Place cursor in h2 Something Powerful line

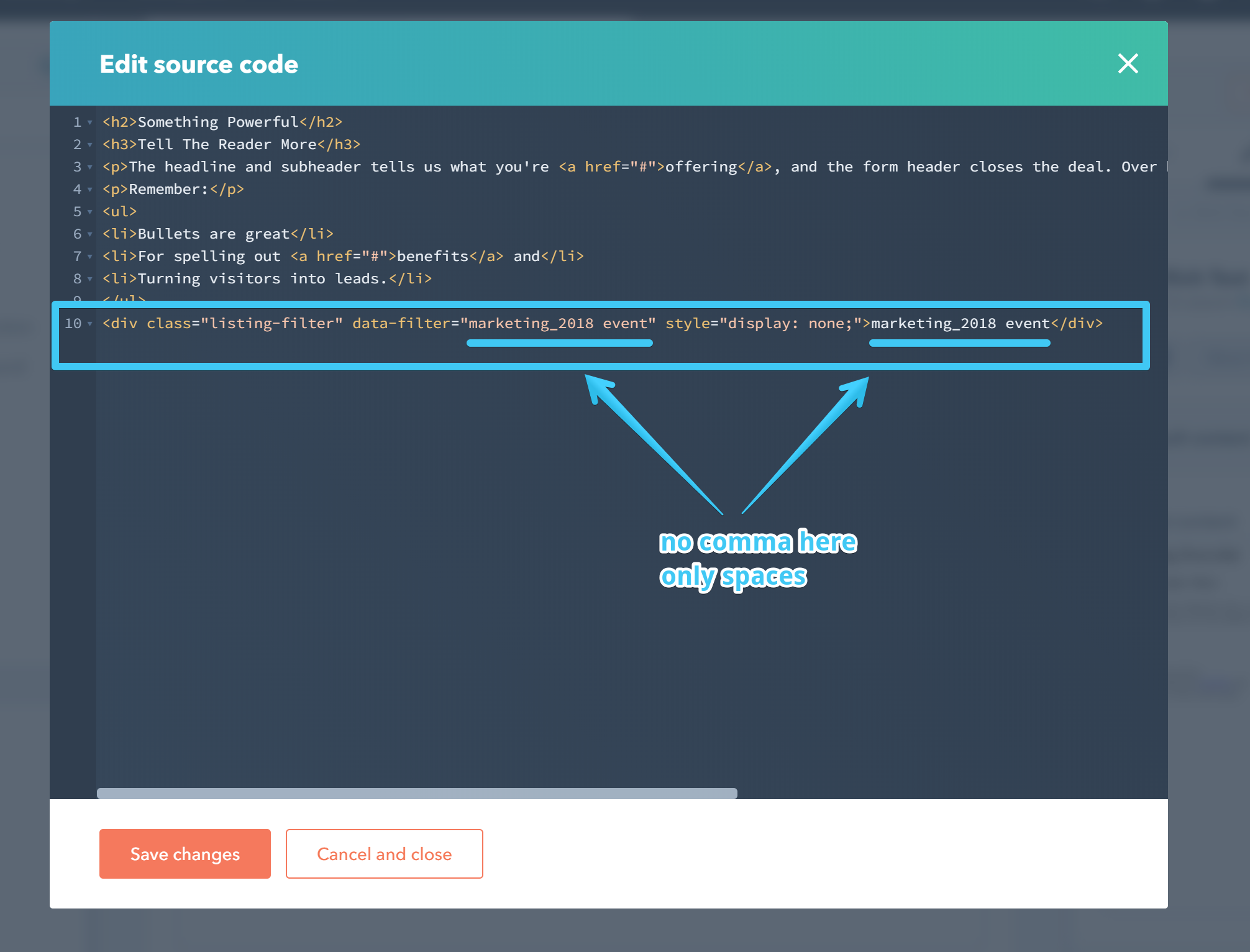coord(217,122)
